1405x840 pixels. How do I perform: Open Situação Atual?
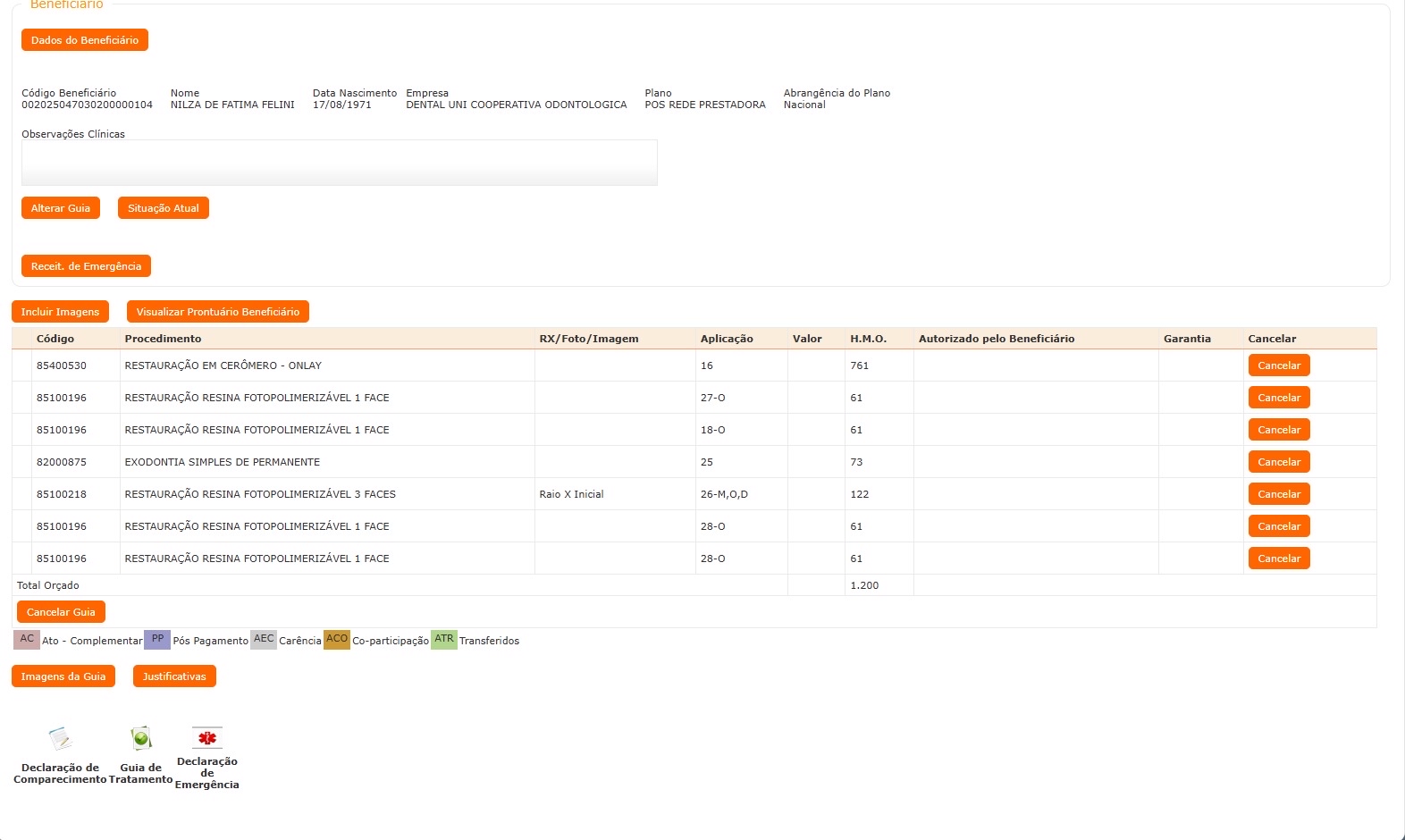click(164, 208)
